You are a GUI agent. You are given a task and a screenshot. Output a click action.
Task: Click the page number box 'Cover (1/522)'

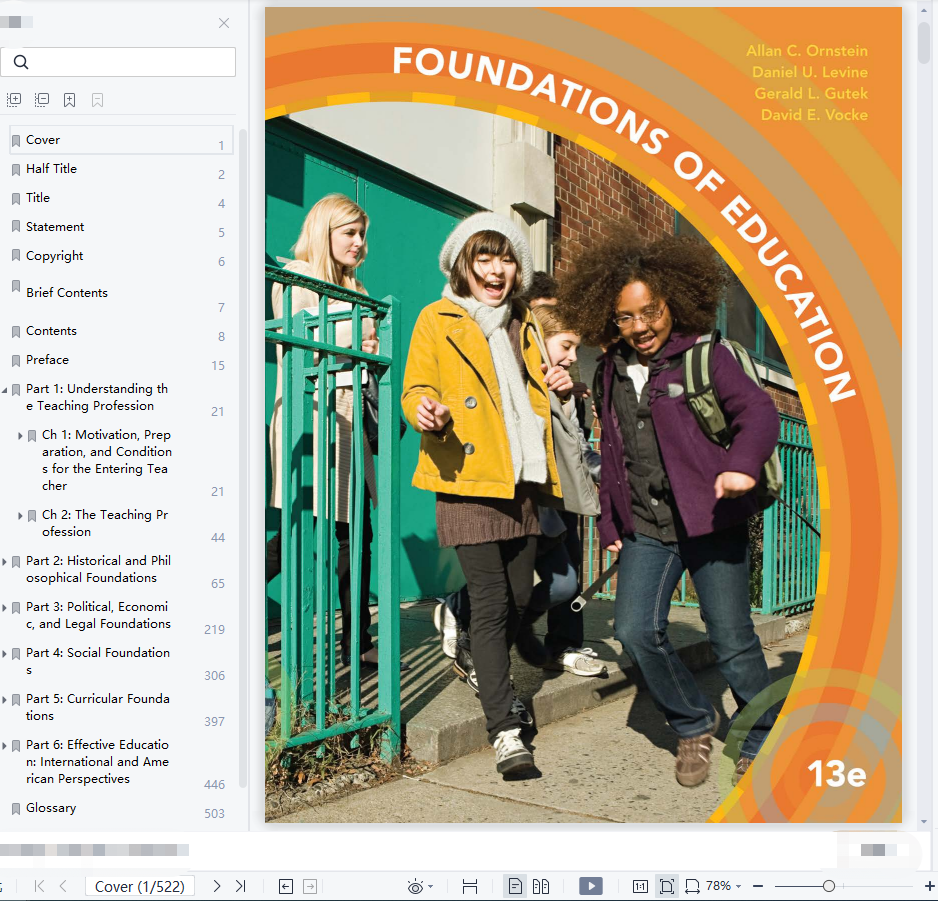pyautogui.click(x=140, y=886)
